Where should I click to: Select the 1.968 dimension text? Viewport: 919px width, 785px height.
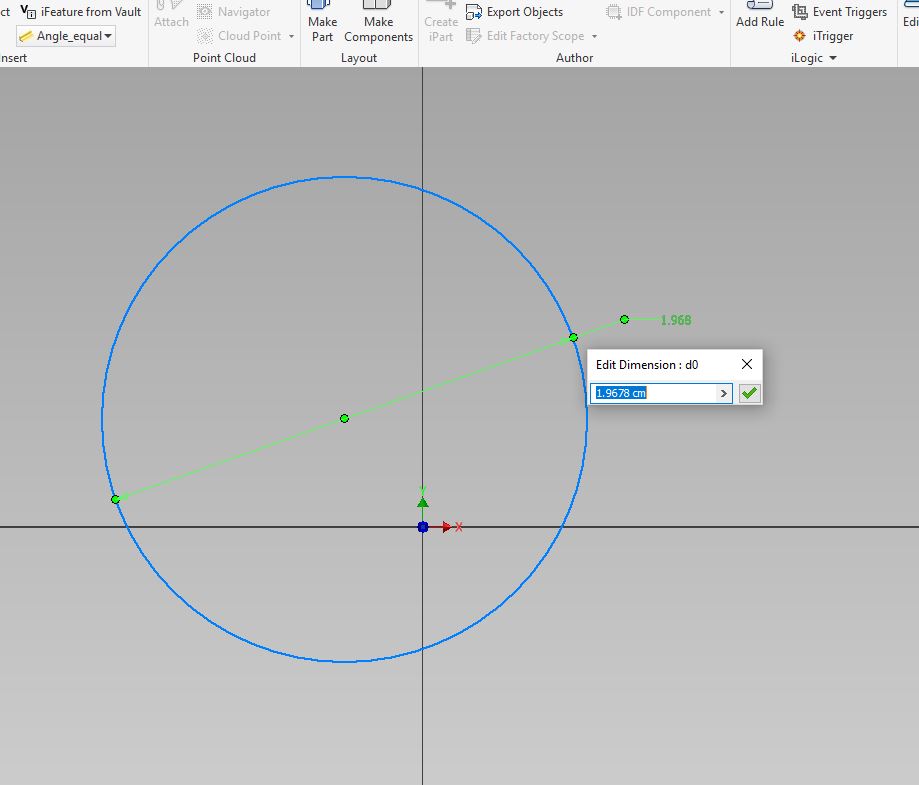pyautogui.click(x=676, y=320)
